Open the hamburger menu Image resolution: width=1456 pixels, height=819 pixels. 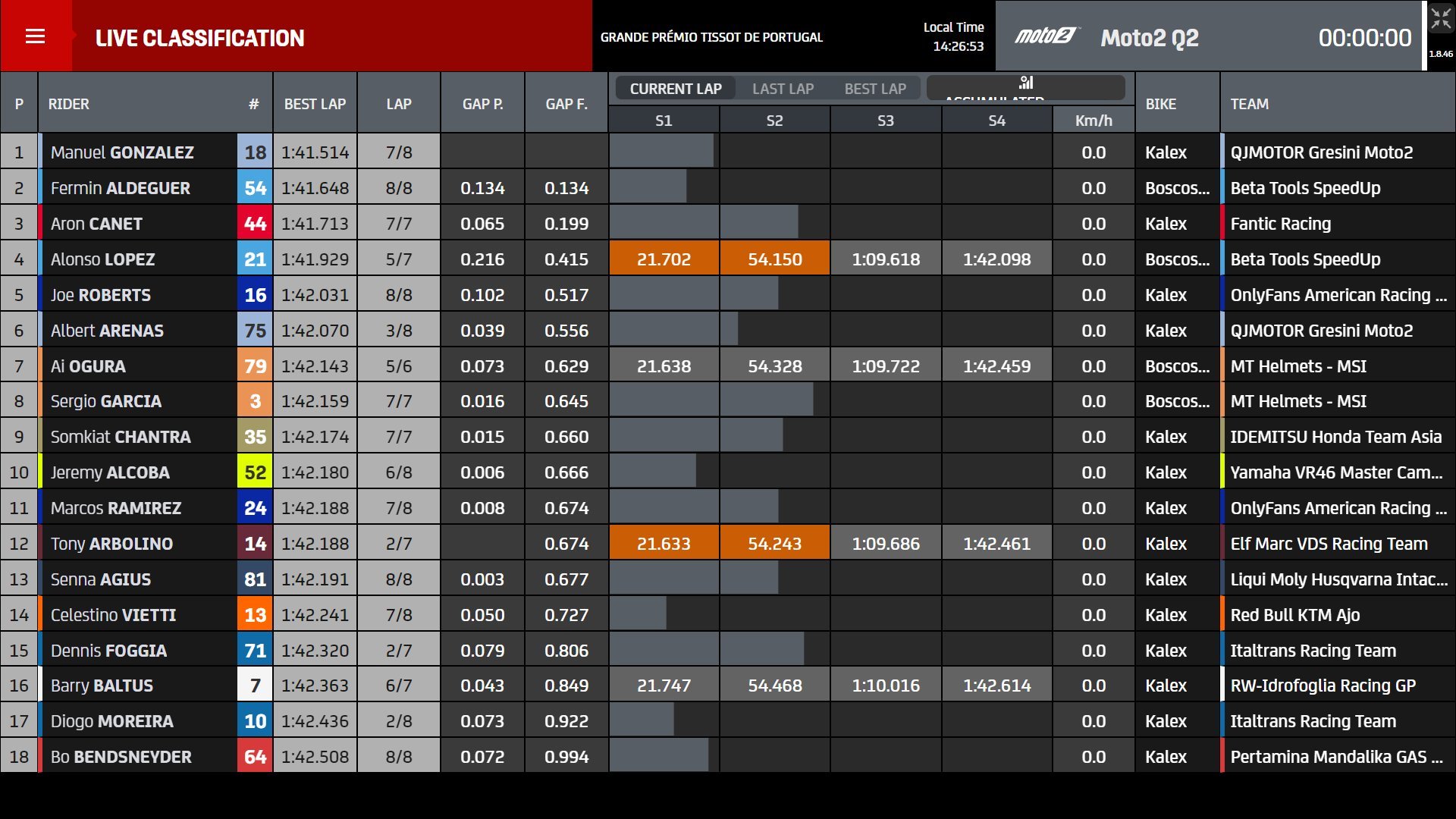point(36,36)
